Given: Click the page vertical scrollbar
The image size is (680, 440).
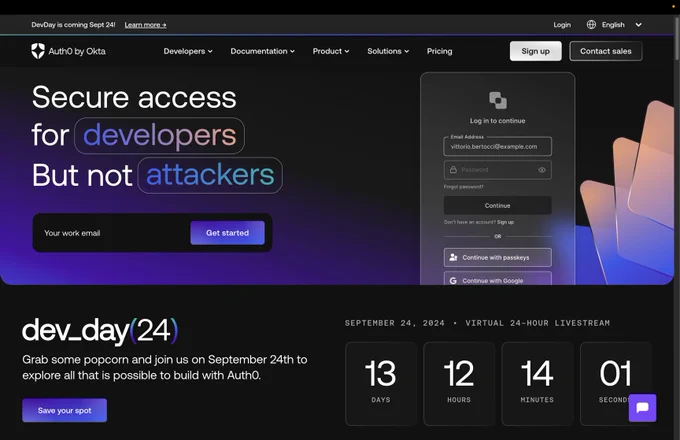Looking at the screenshot, I should pos(677,37).
